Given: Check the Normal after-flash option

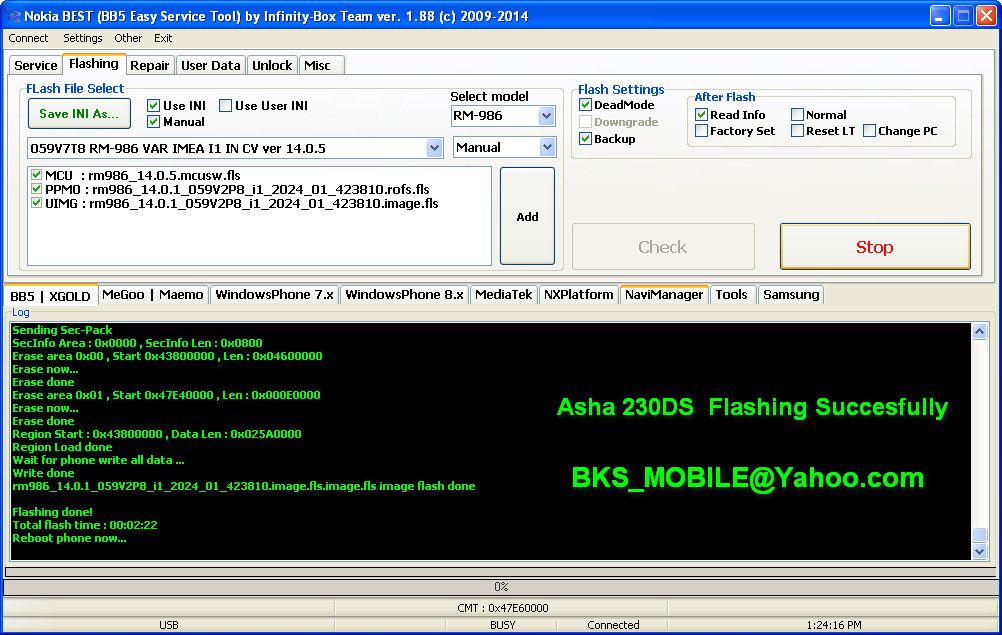Looking at the screenshot, I should pyautogui.click(x=797, y=114).
